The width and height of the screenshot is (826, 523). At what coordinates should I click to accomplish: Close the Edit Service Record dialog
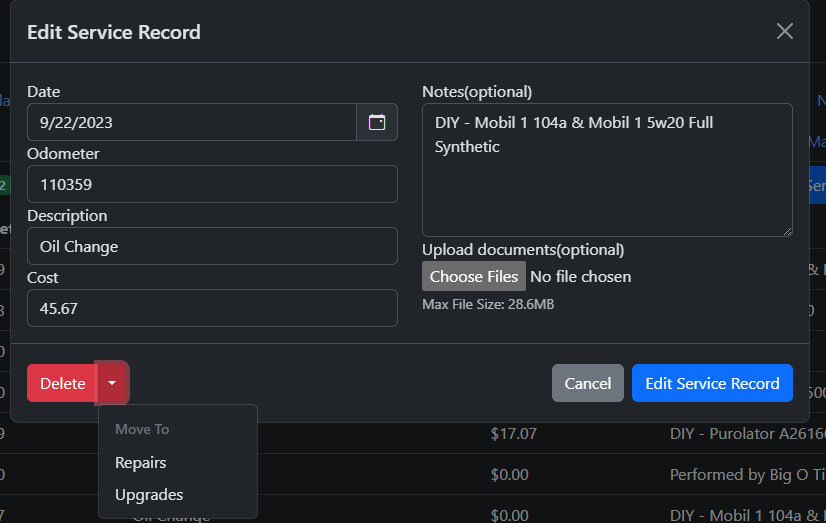[x=785, y=31]
